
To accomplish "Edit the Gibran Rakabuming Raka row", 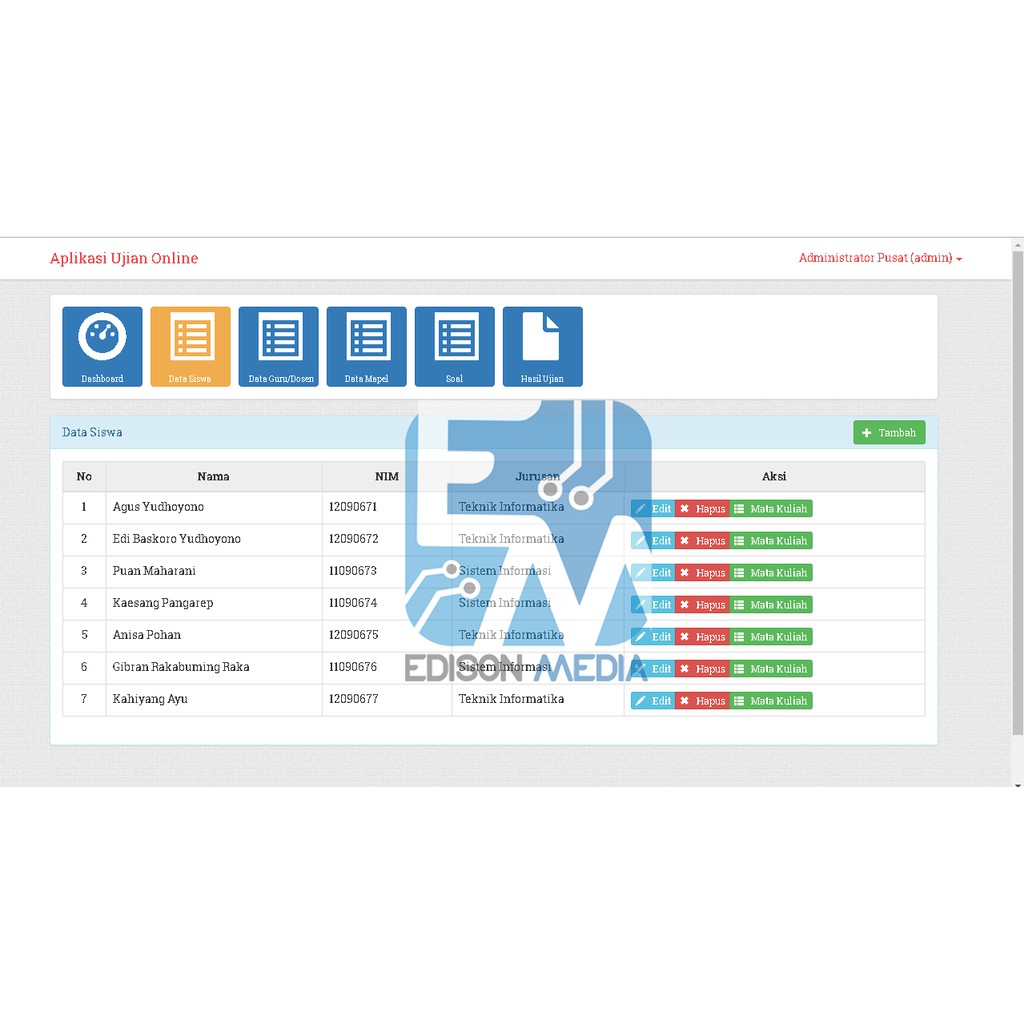I will point(653,669).
